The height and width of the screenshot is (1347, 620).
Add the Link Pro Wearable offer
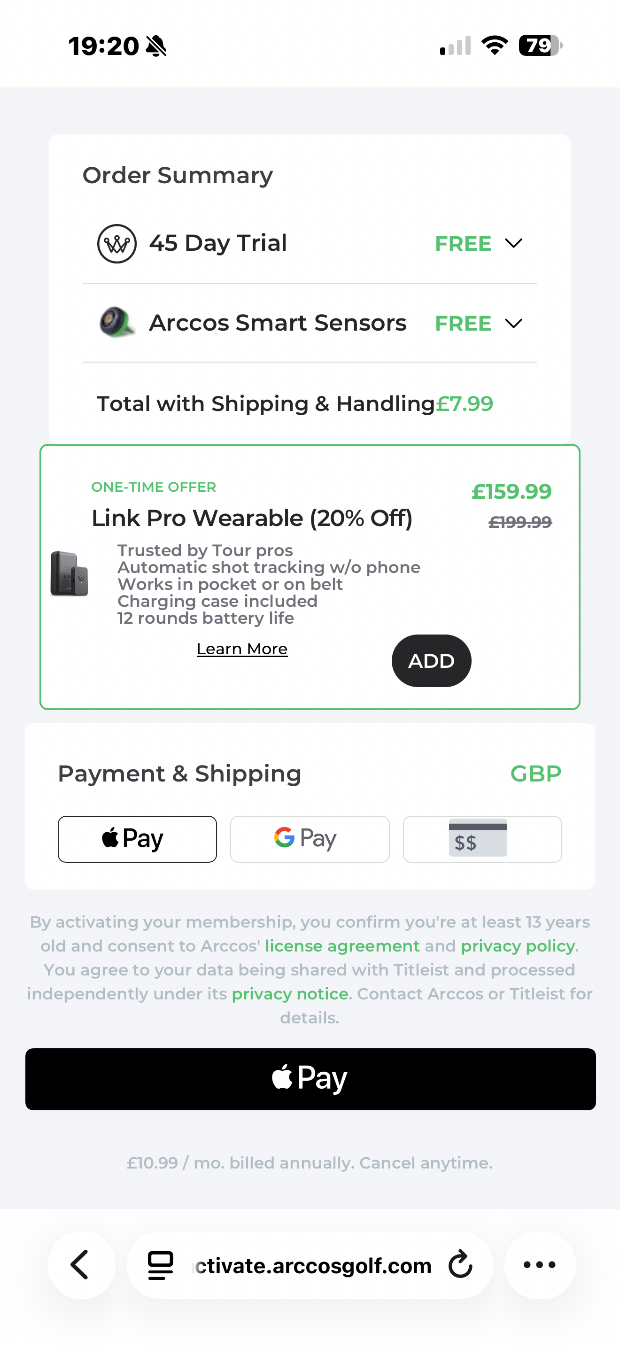tap(431, 661)
